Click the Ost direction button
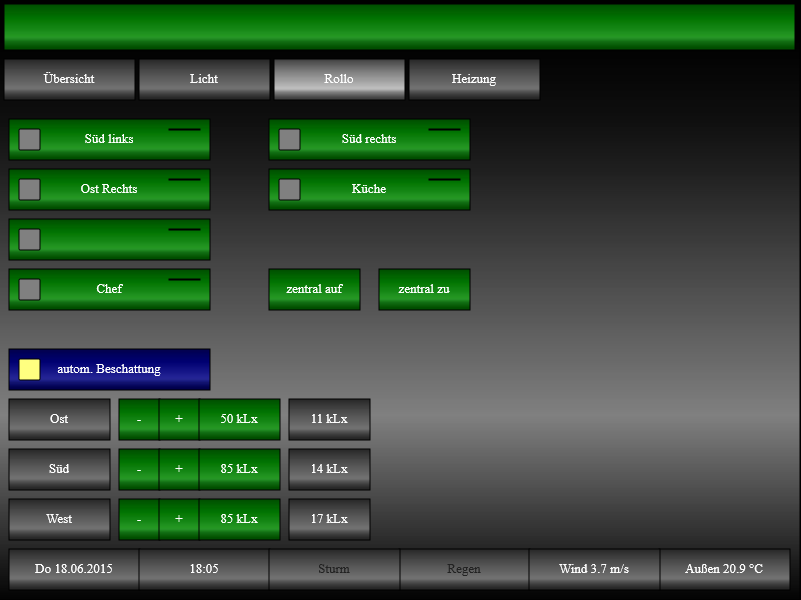 [x=59, y=419]
